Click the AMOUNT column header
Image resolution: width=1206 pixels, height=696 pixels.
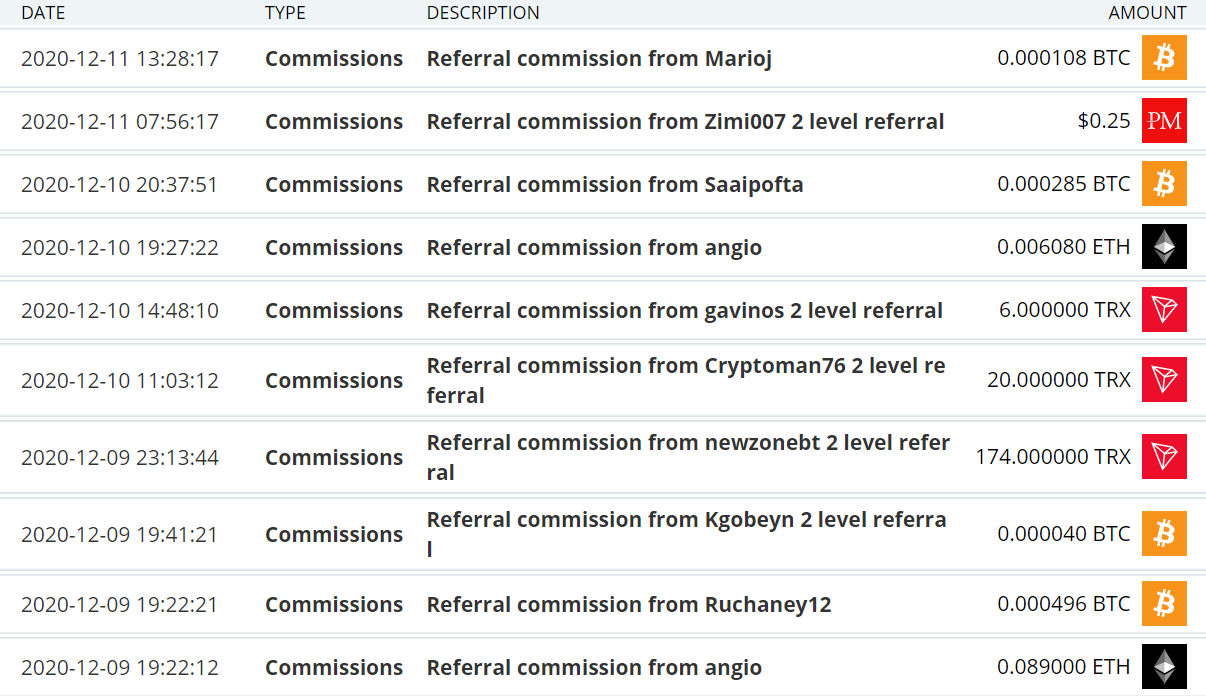point(1147,13)
